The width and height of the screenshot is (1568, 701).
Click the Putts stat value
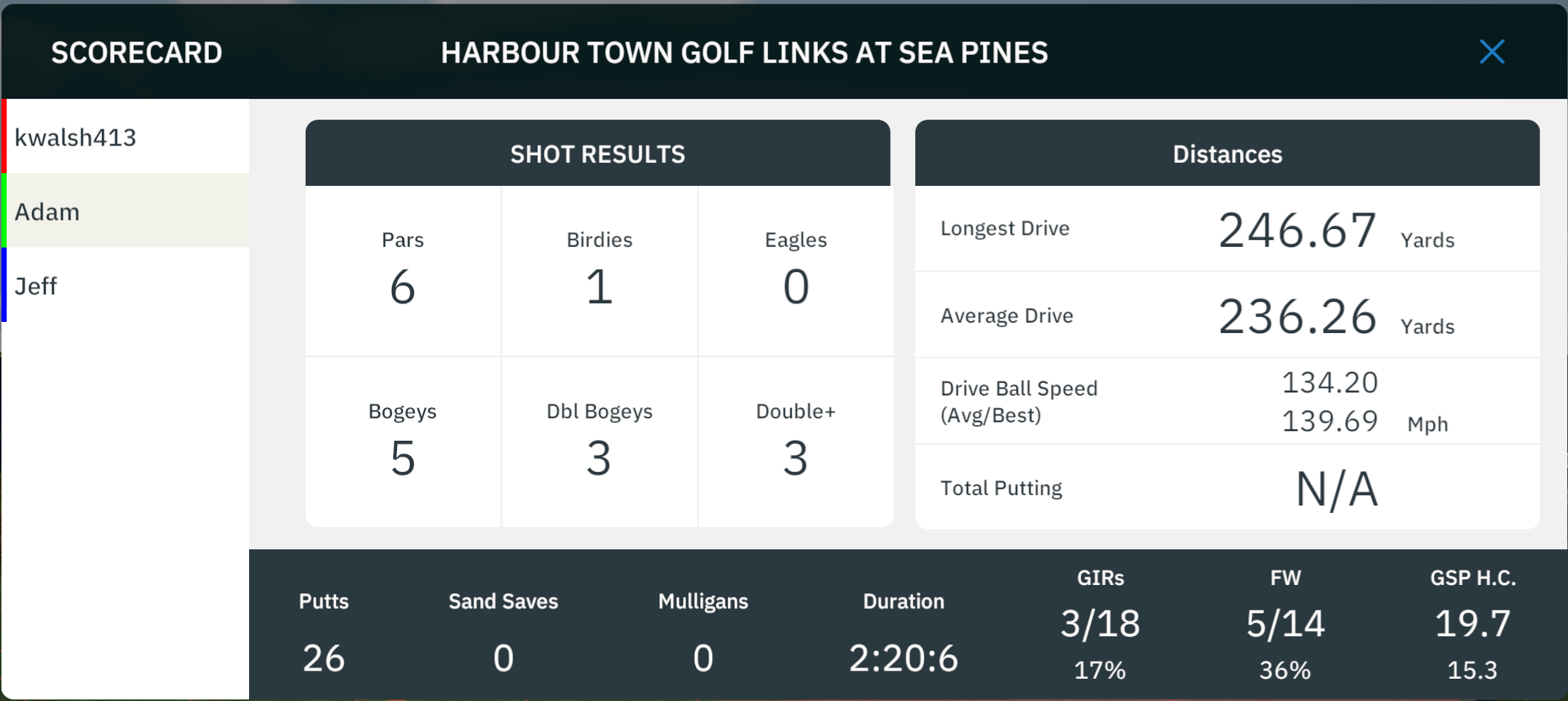323,659
